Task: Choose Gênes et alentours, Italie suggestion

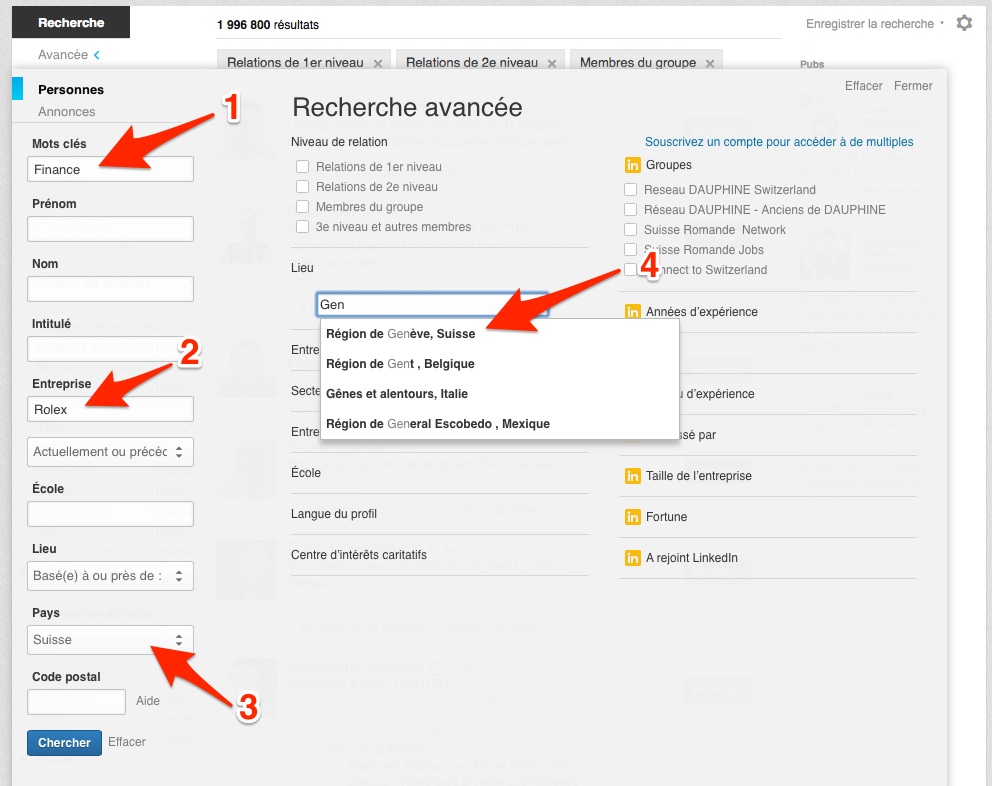Action: point(397,394)
